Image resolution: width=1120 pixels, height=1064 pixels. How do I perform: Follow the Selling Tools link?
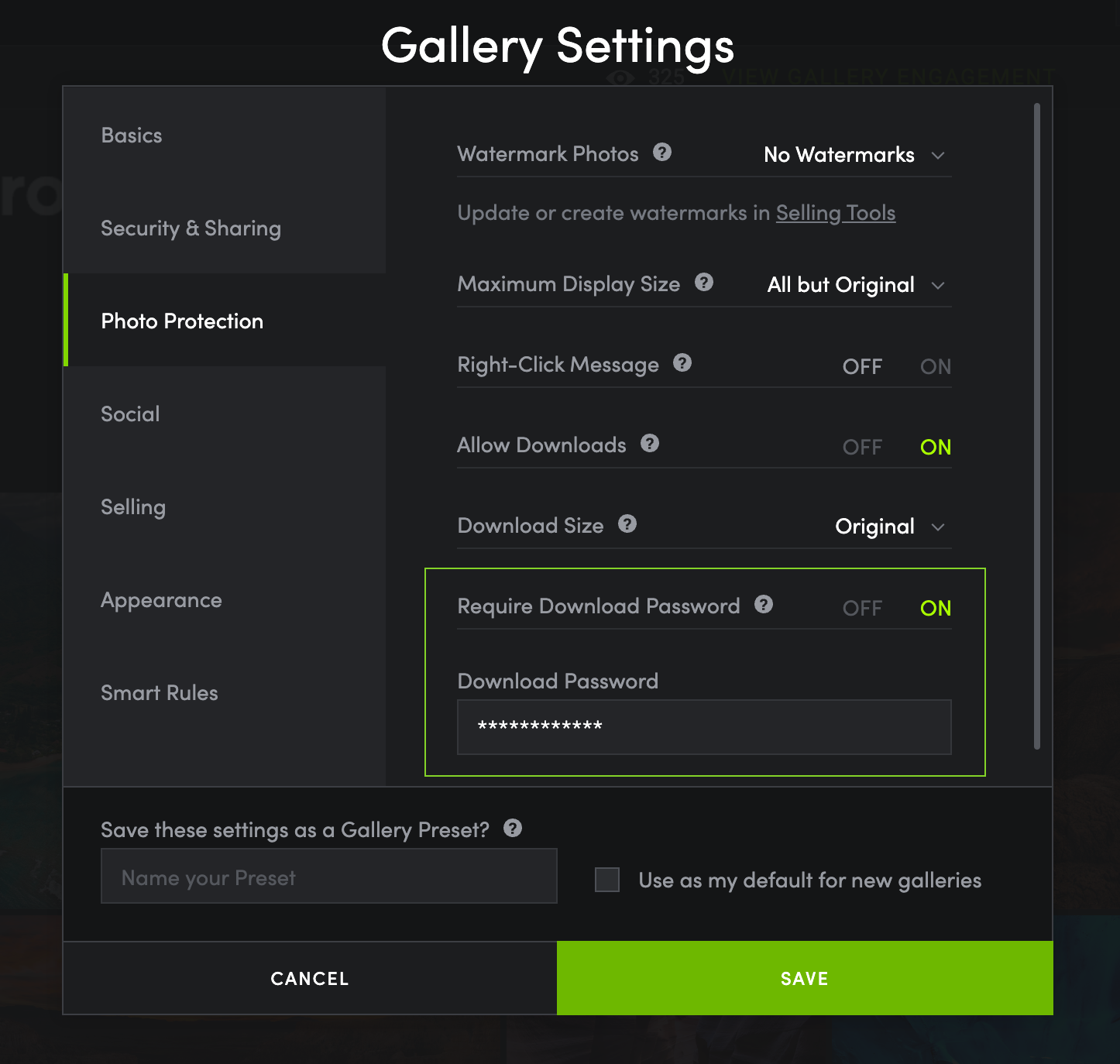[x=835, y=213]
